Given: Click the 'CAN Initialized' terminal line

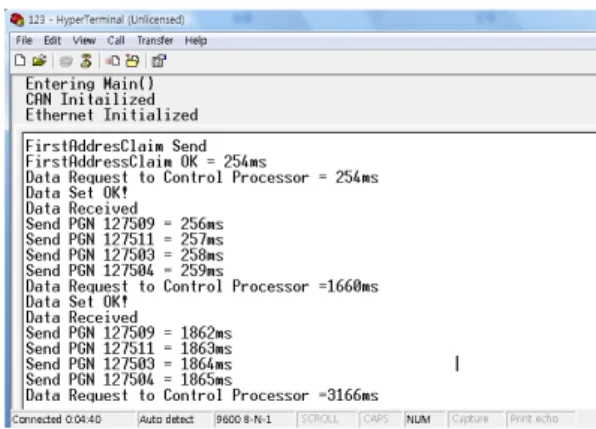Looking at the screenshot, I should tap(90, 100).
